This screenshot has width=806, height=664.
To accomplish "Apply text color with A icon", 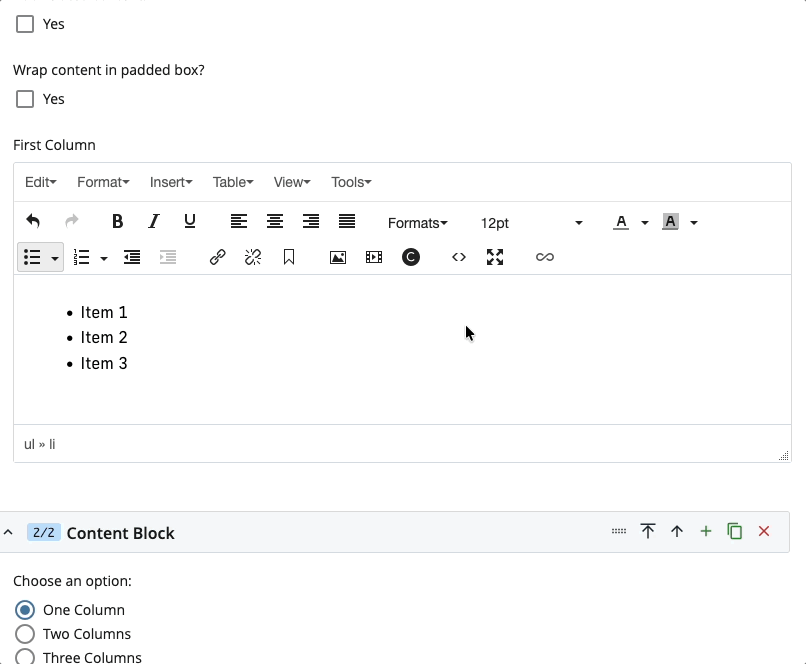I will pyautogui.click(x=621, y=223).
